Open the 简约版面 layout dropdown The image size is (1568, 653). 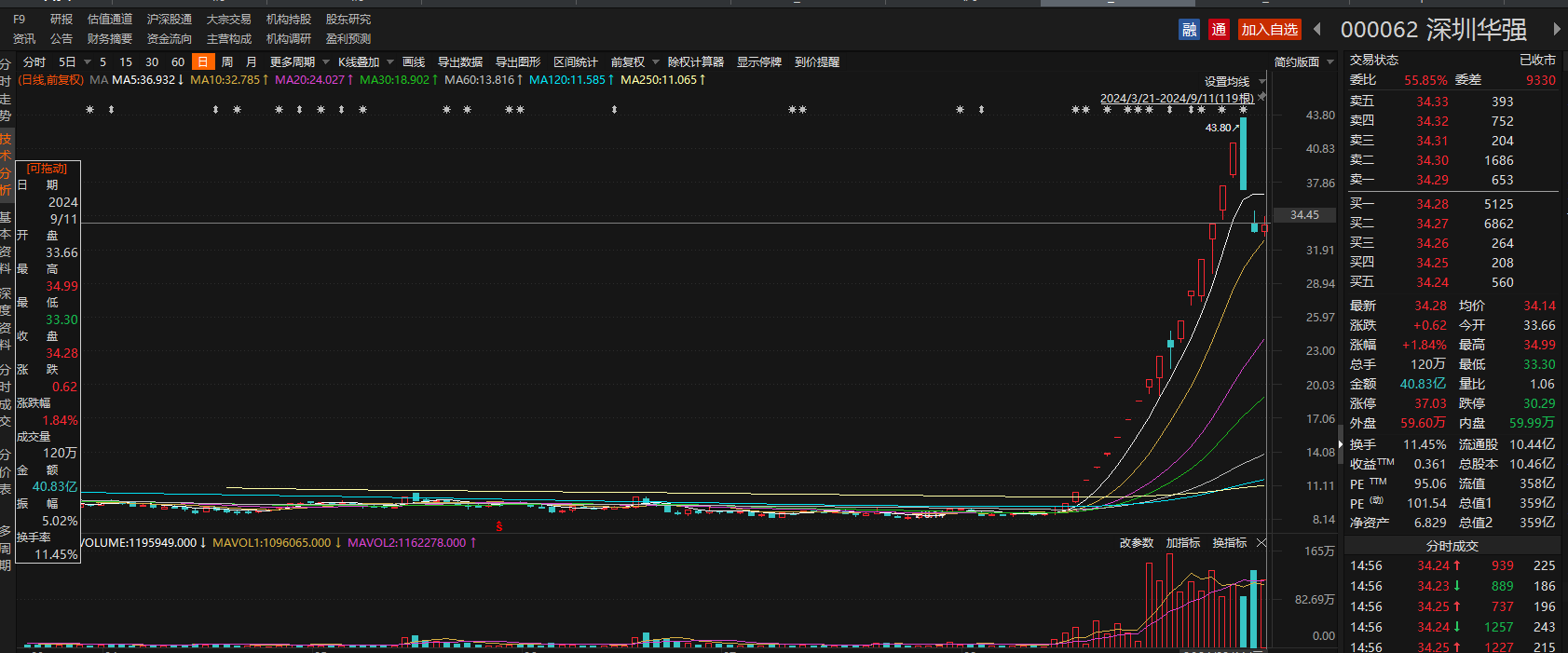coord(1303,62)
